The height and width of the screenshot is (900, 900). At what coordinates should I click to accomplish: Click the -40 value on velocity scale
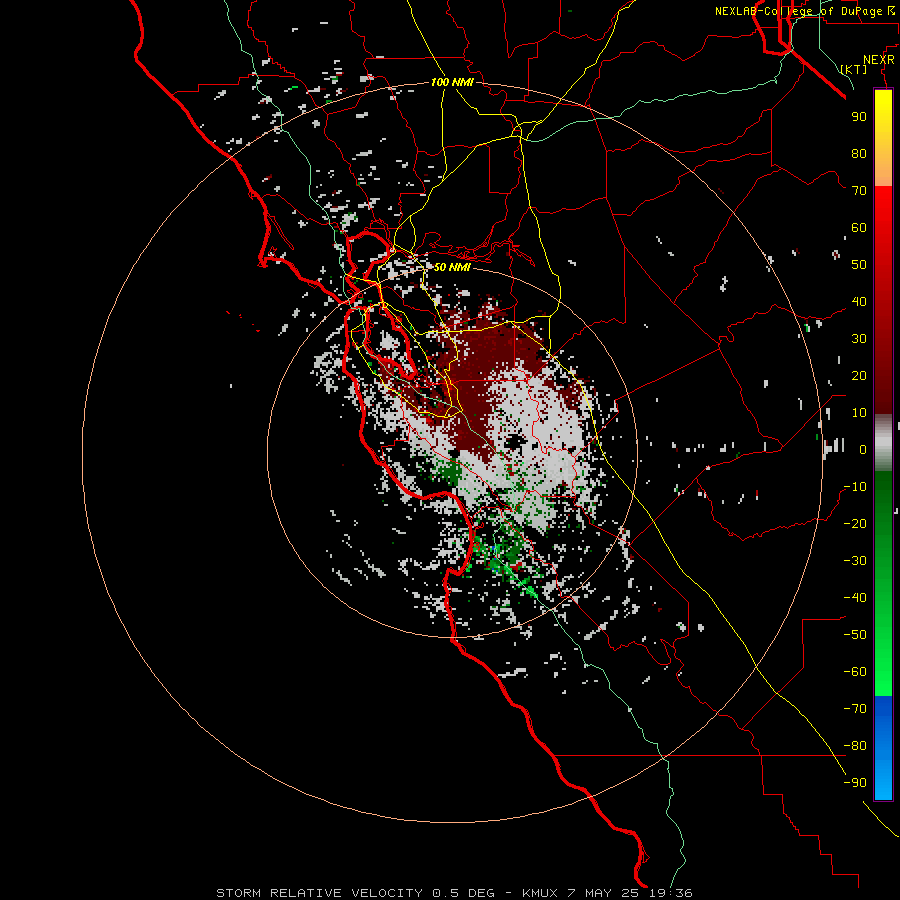coord(855,598)
